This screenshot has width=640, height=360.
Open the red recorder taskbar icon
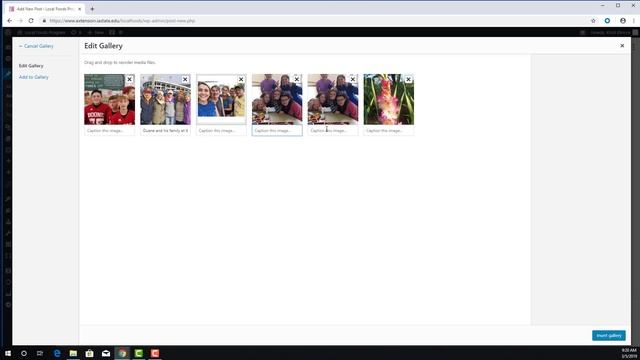coord(155,353)
